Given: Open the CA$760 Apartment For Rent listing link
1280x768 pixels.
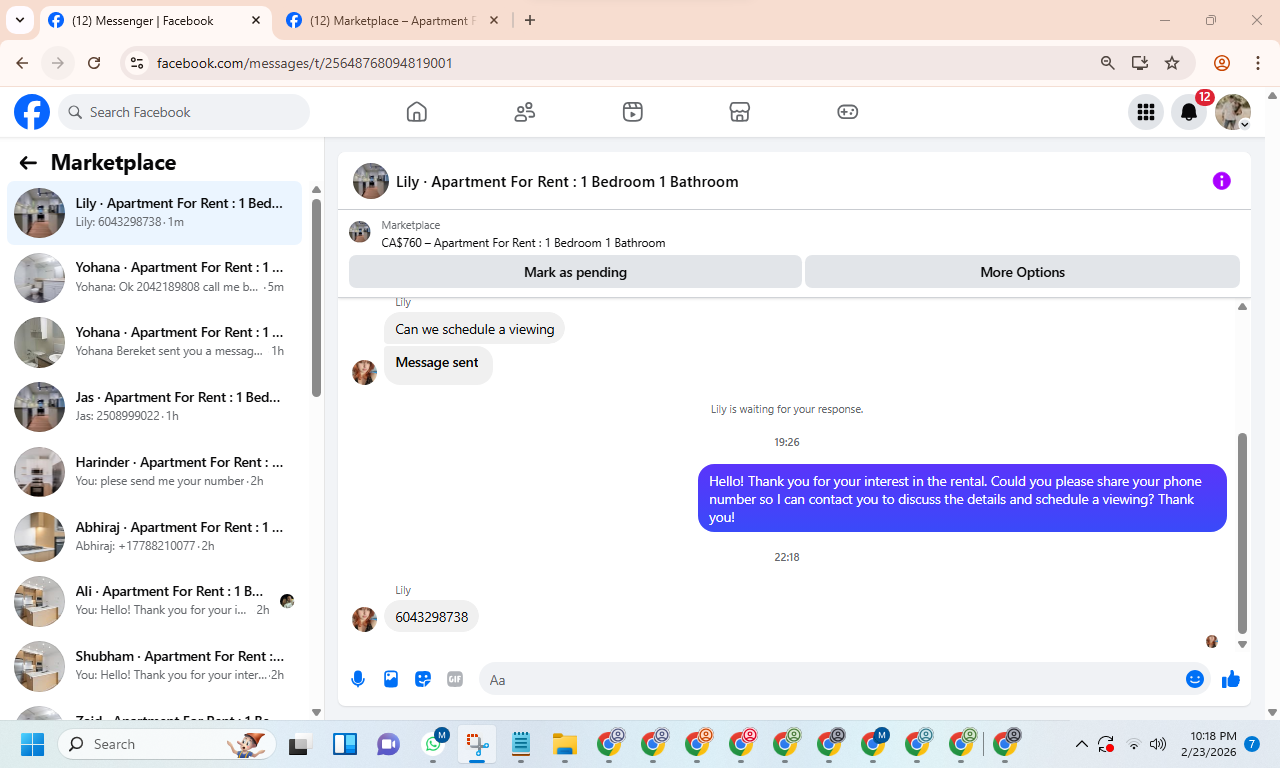Looking at the screenshot, I should [523, 243].
